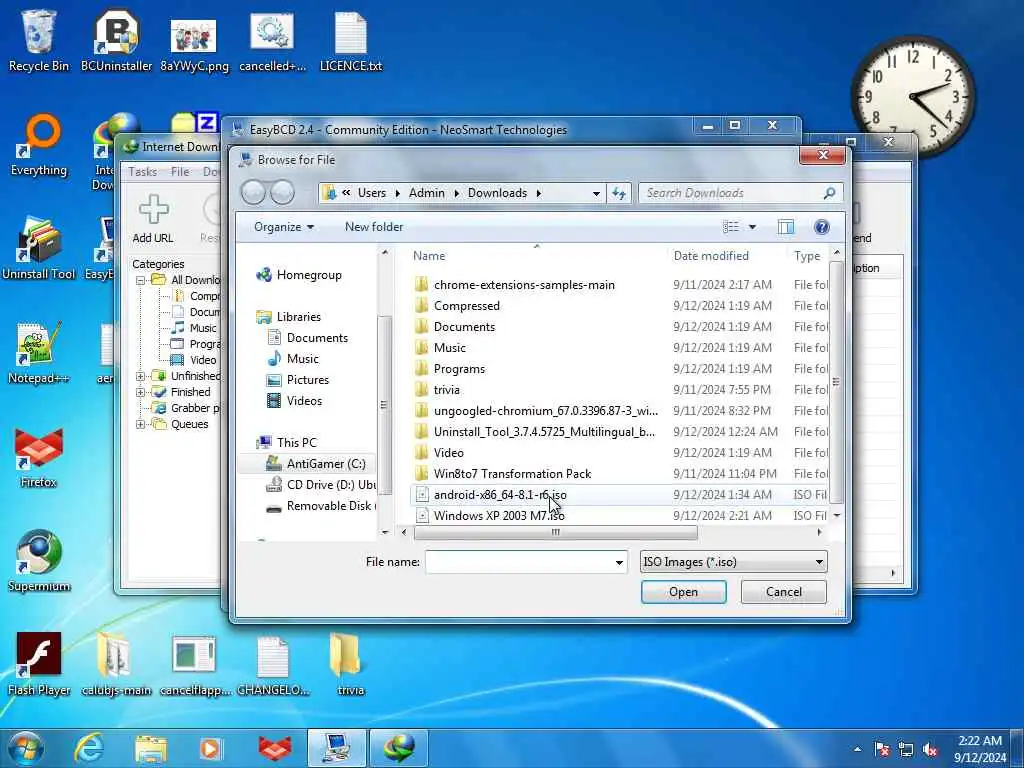Open the calubjs-main desktop folder
The height and width of the screenshot is (768, 1024).
(x=116, y=665)
